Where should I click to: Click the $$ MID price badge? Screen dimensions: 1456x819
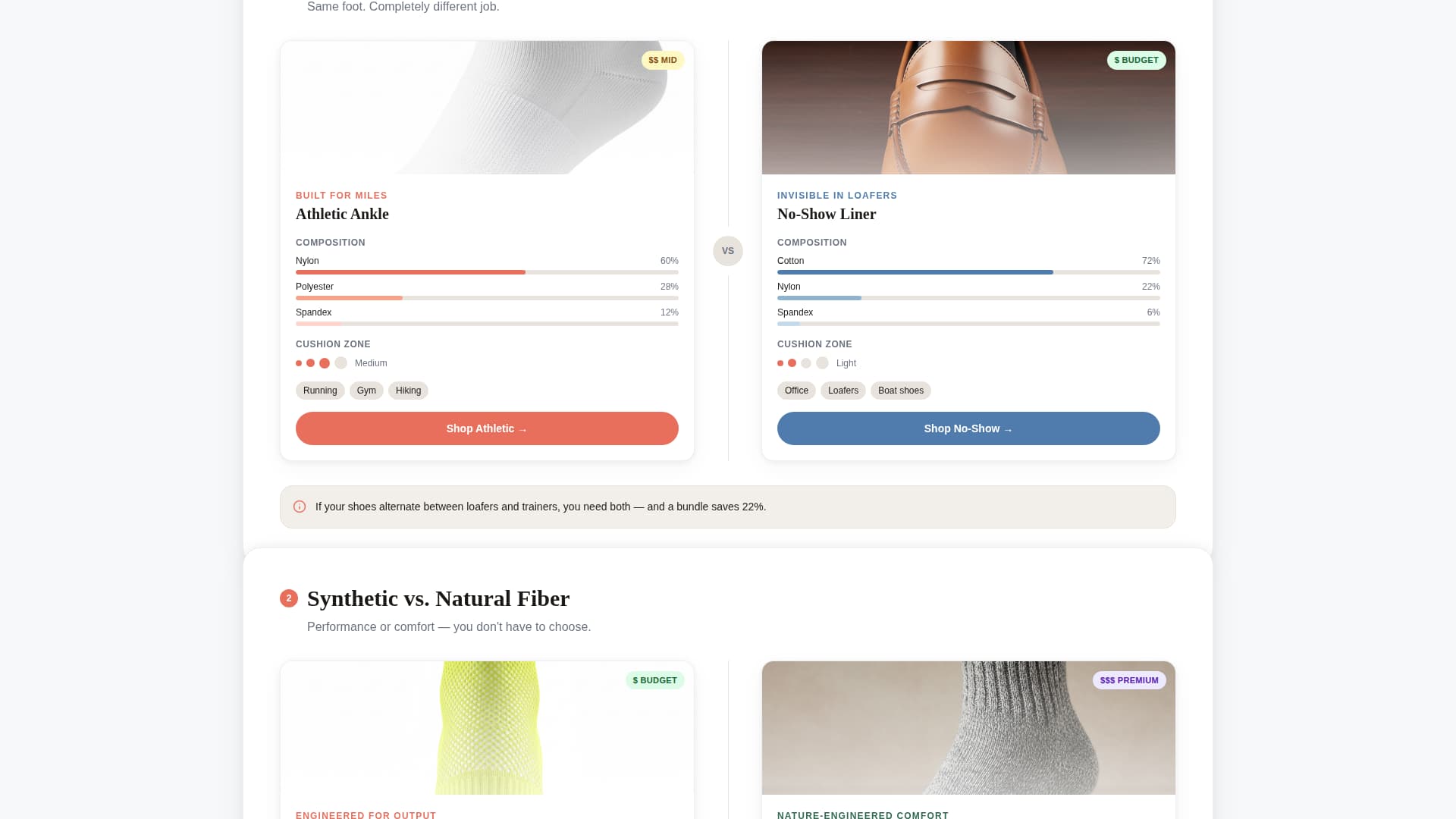tap(663, 60)
